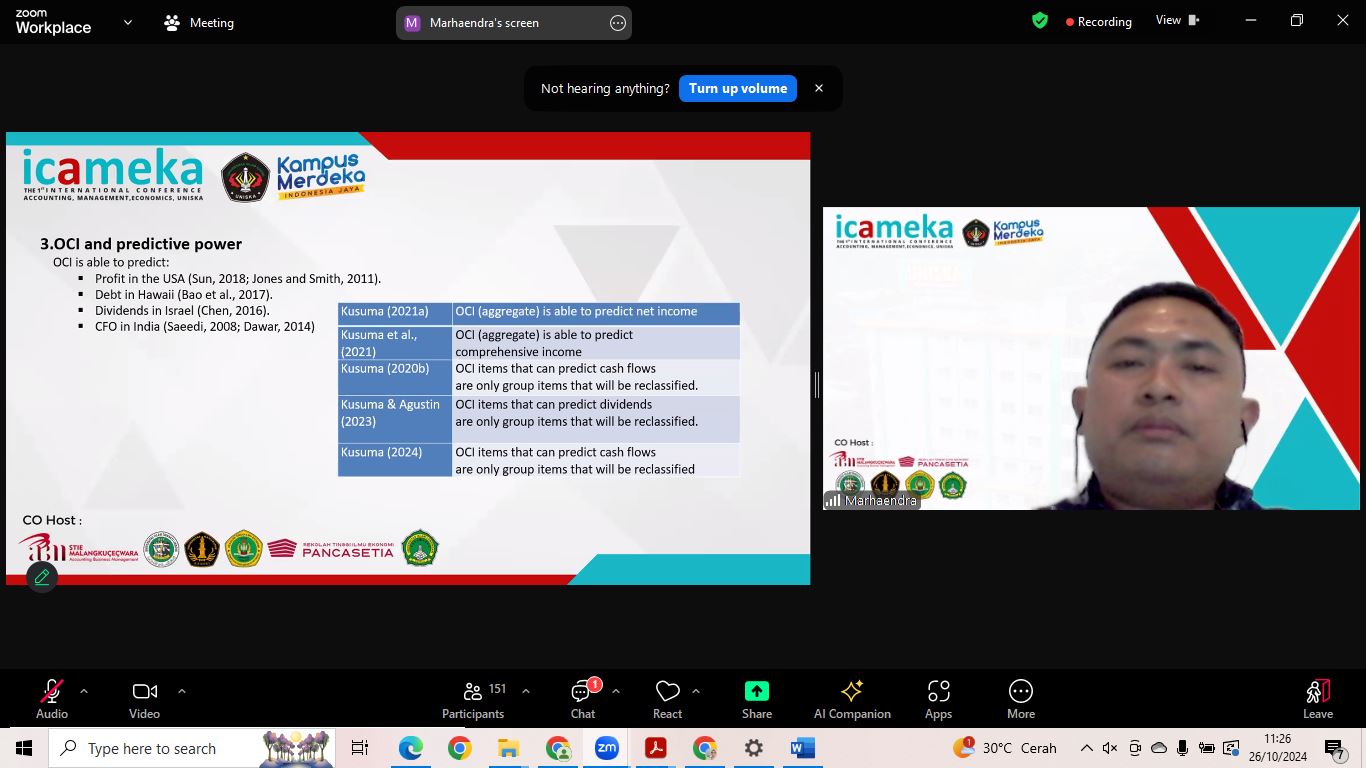The height and width of the screenshot is (768, 1366).
Task: Open the Apps panel
Action: coord(938,698)
